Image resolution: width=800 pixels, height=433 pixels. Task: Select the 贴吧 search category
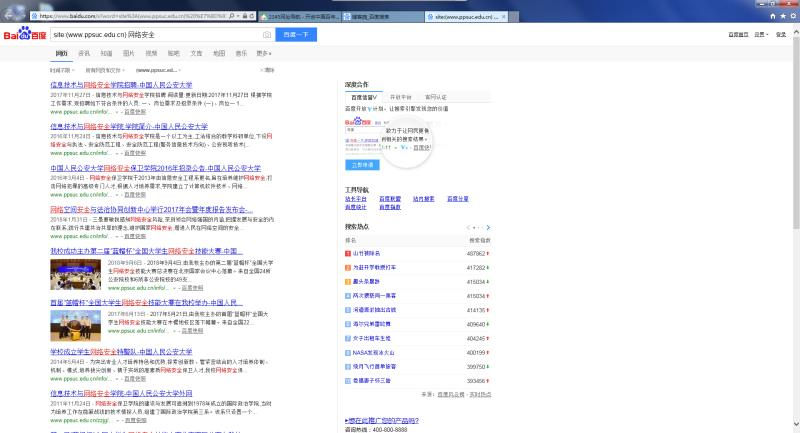coord(173,54)
